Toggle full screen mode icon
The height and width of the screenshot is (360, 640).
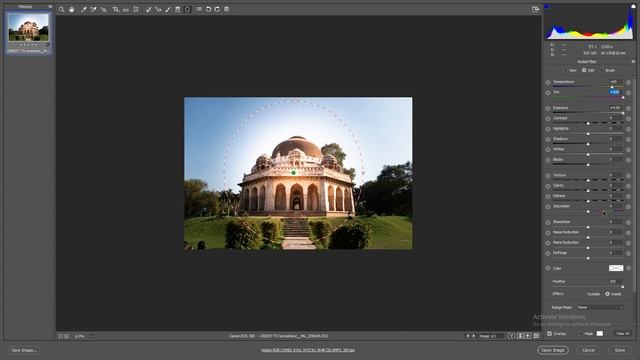click(x=536, y=9)
